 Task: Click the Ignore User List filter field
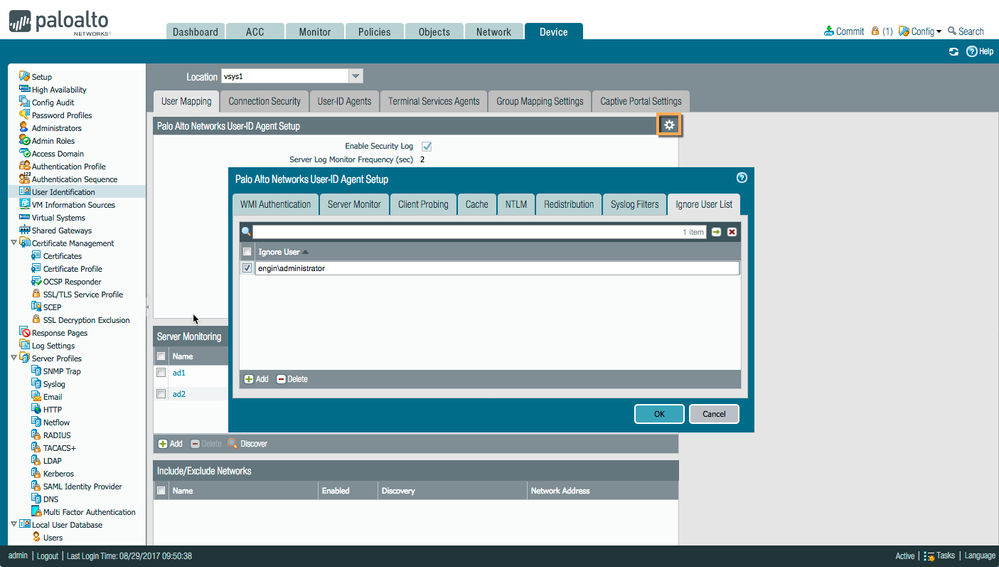[479, 232]
